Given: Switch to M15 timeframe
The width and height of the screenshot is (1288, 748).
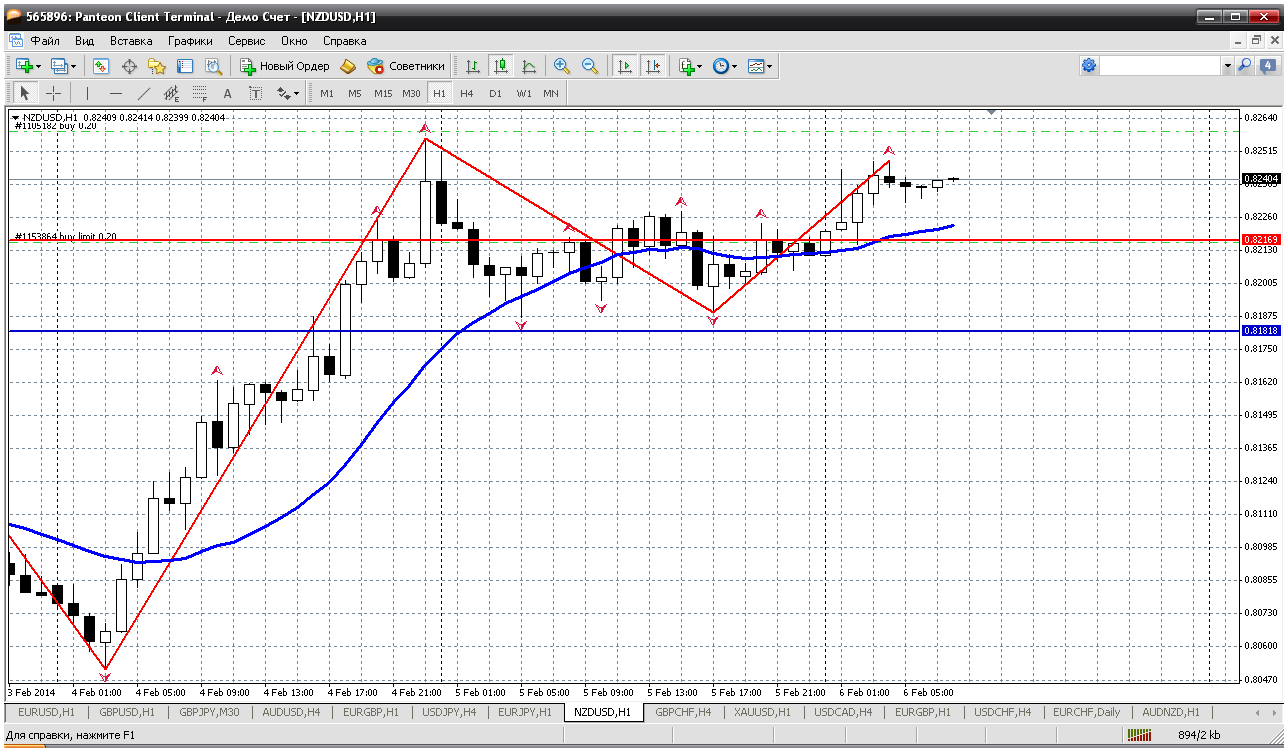Looking at the screenshot, I should [383, 93].
